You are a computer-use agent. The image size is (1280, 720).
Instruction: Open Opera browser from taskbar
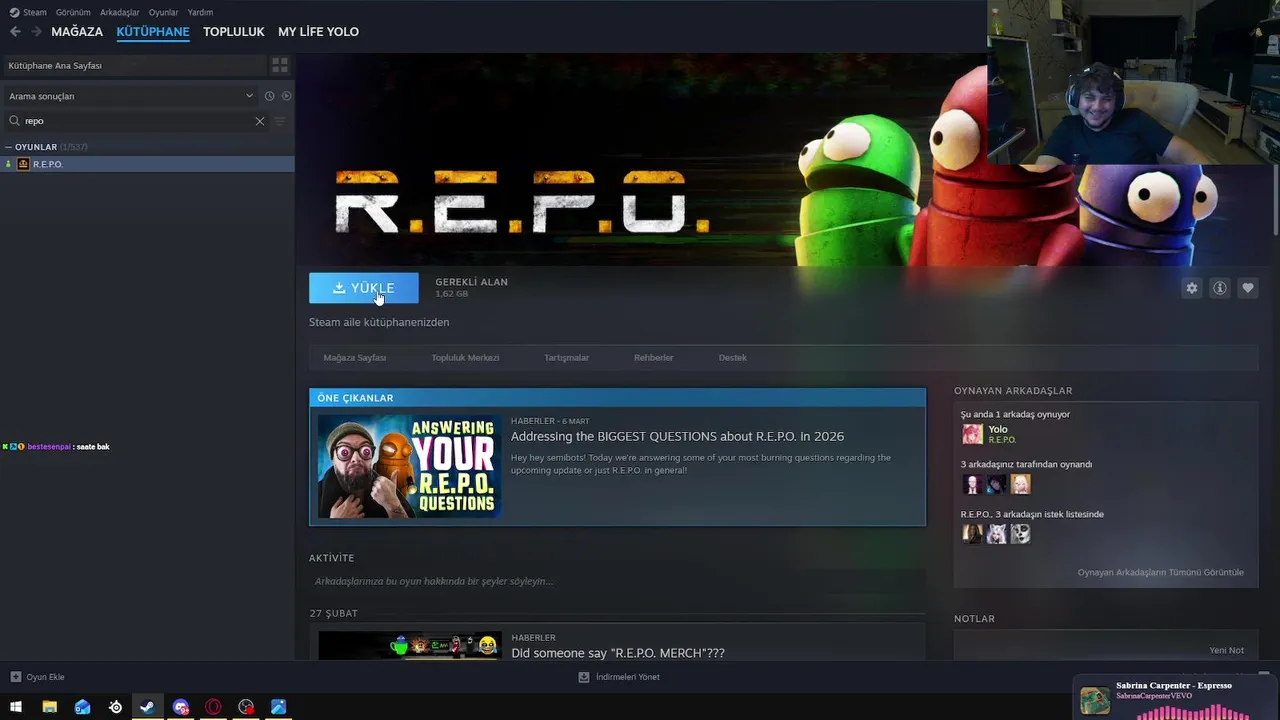[213, 707]
